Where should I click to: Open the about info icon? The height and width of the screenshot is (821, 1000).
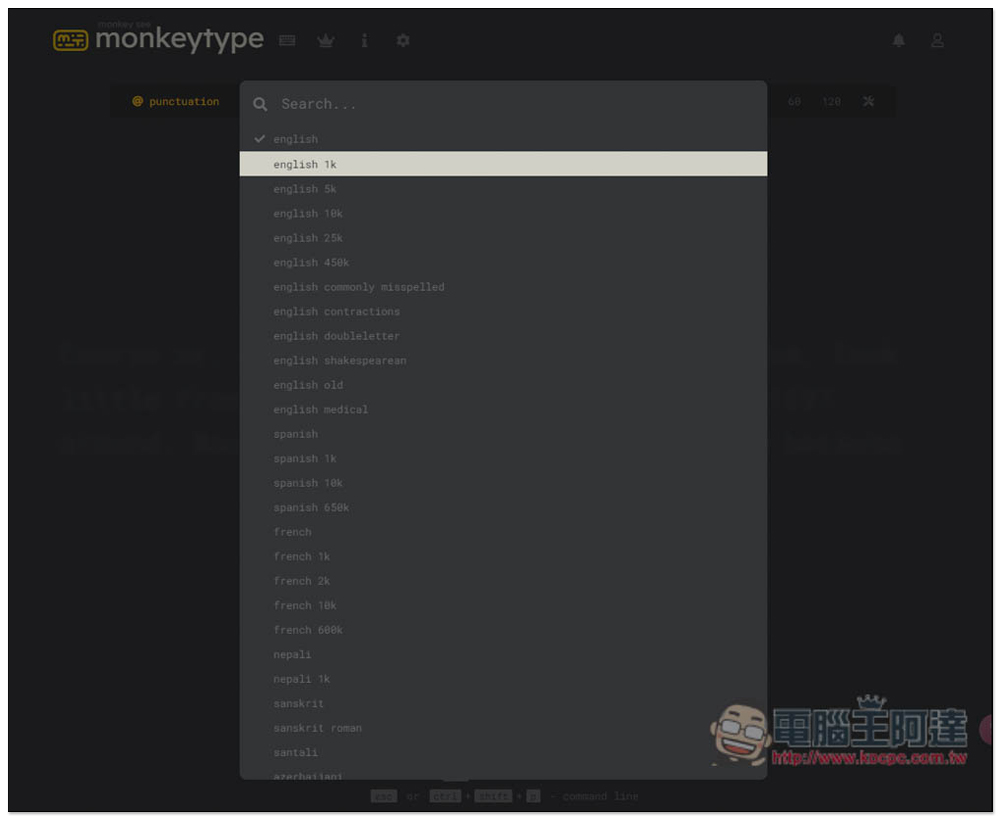pos(364,41)
